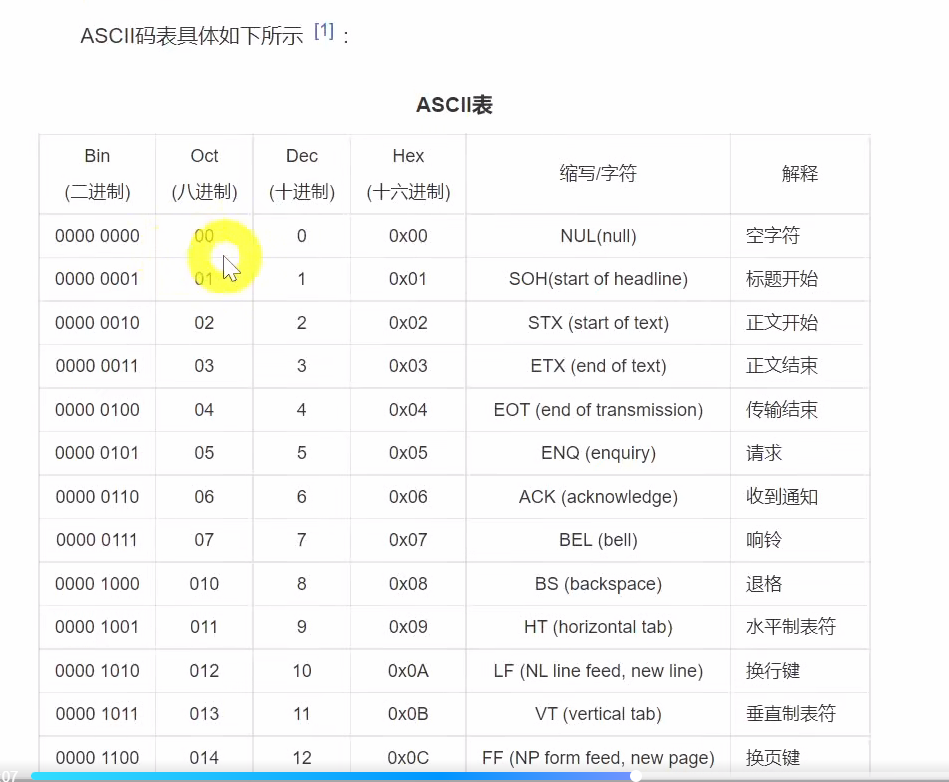Image resolution: width=949 pixels, height=782 pixels.
Task: Click the binary cell '0000 1010'
Action: click(x=97, y=671)
